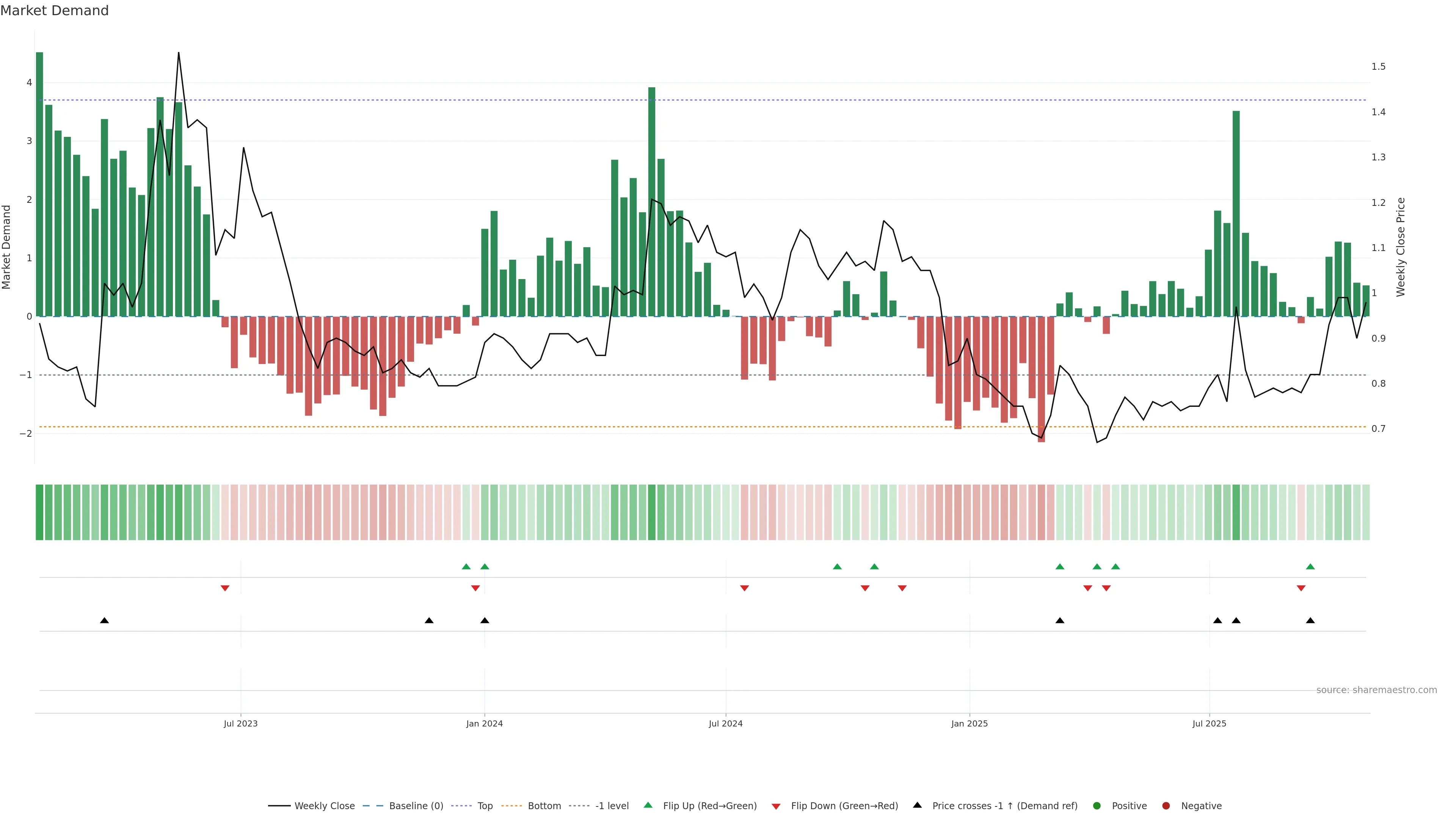Click the Market Demand chart title

coord(54,11)
